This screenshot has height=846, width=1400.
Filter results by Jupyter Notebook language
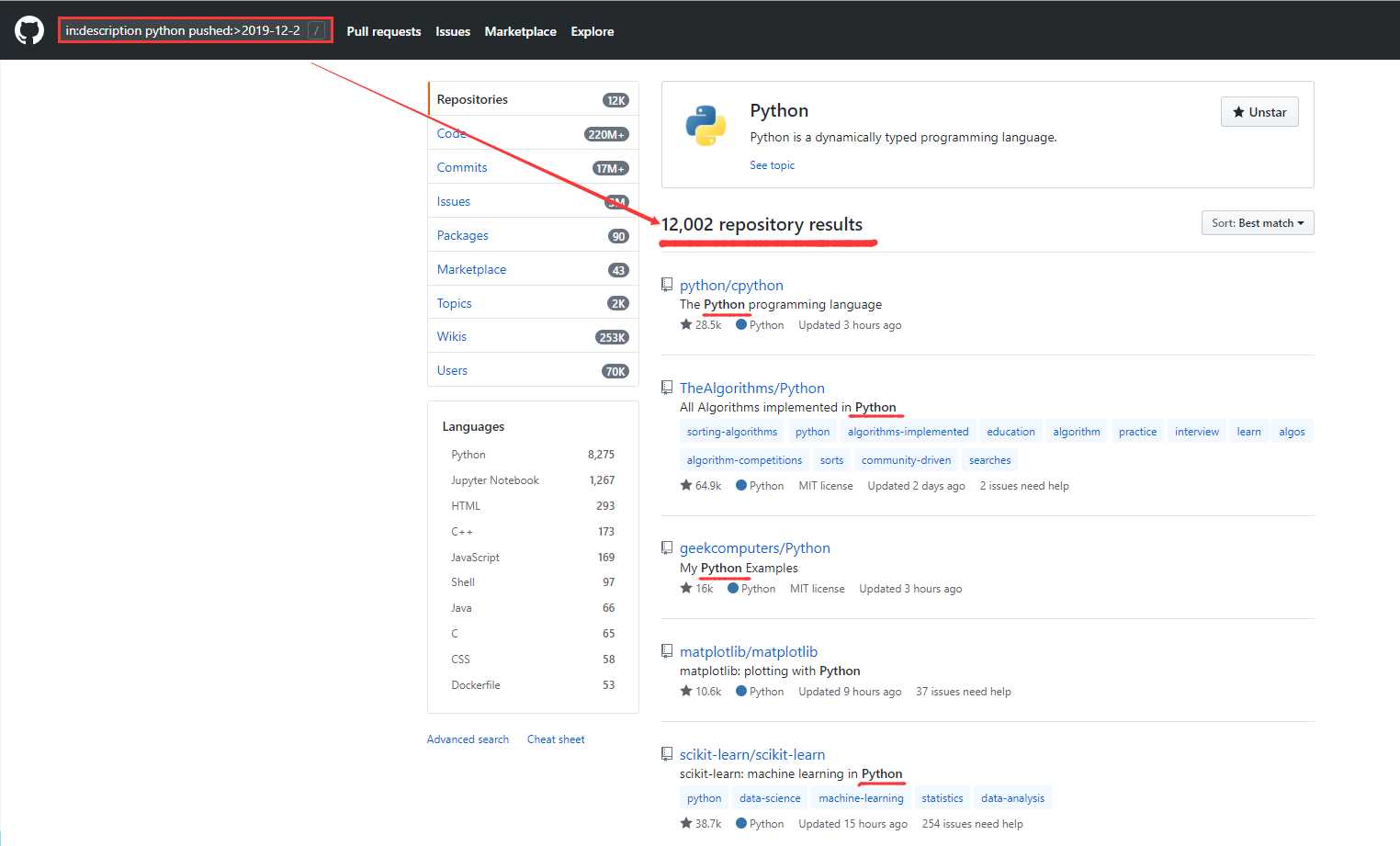[x=533, y=480]
